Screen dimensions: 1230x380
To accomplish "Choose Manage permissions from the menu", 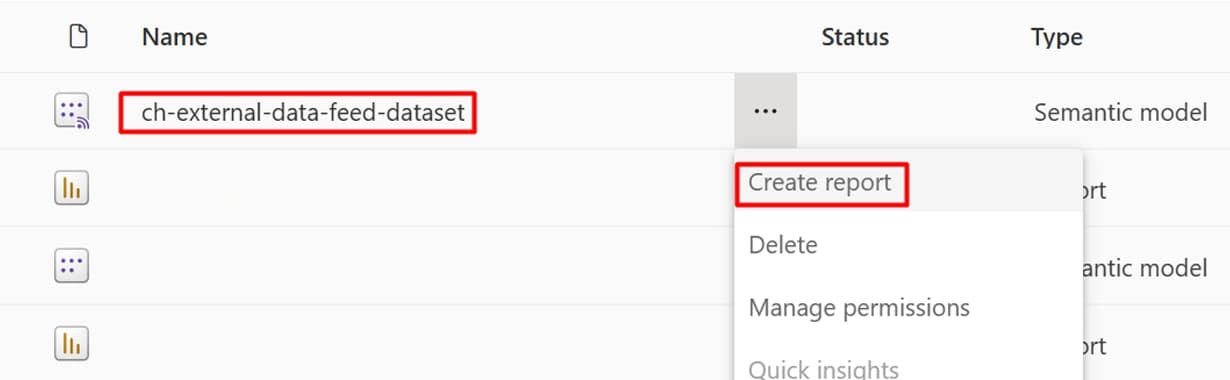I will click(859, 307).
